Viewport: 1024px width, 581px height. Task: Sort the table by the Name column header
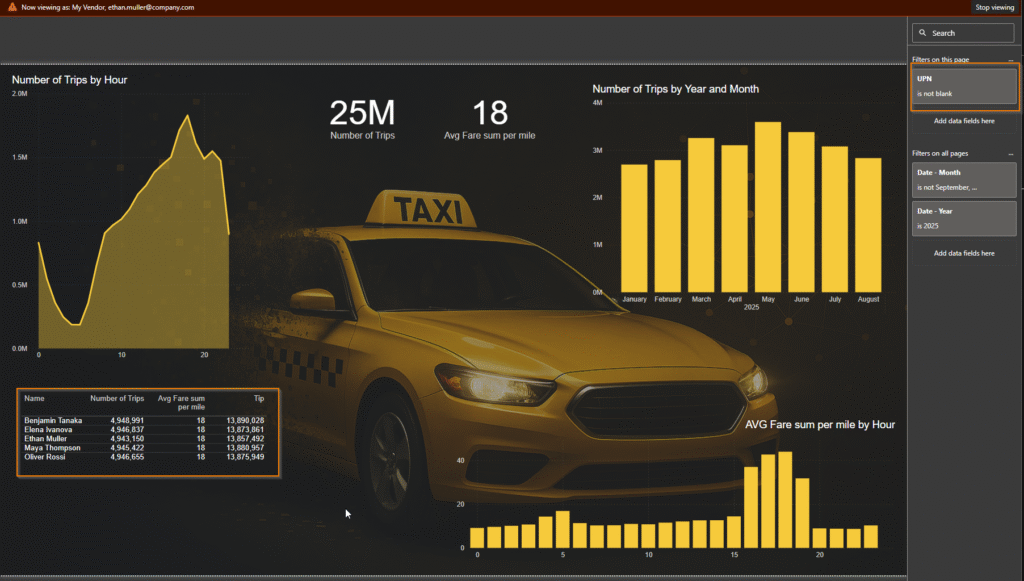click(x=34, y=398)
